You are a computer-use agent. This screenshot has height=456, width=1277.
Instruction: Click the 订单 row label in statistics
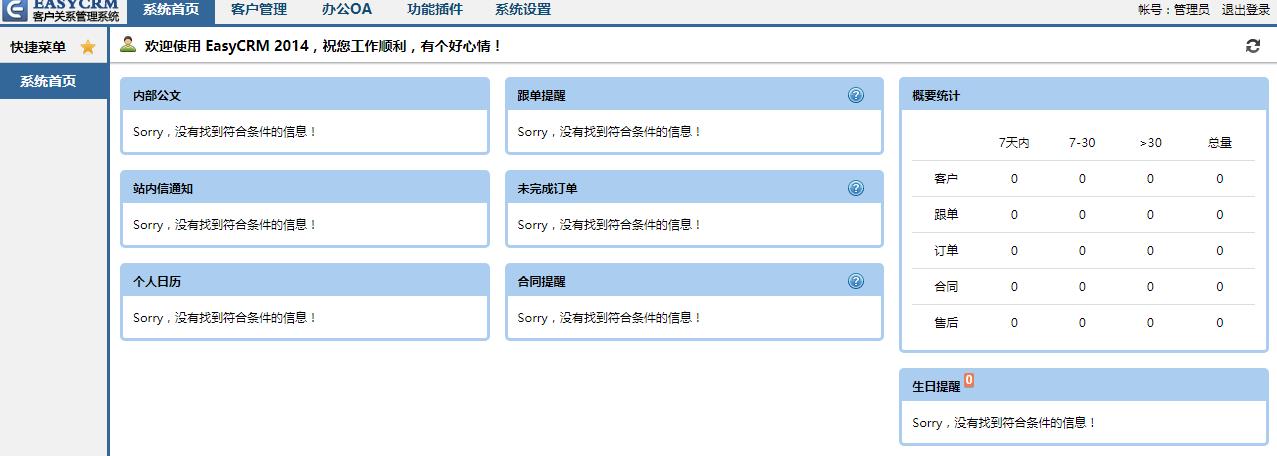coord(946,251)
